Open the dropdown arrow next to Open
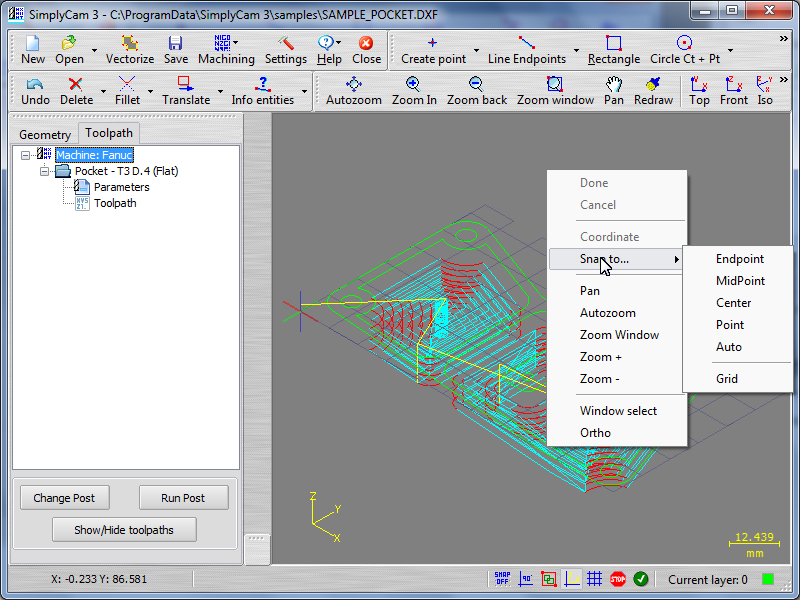This screenshot has height=600, width=800. pyautogui.click(x=94, y=50)
